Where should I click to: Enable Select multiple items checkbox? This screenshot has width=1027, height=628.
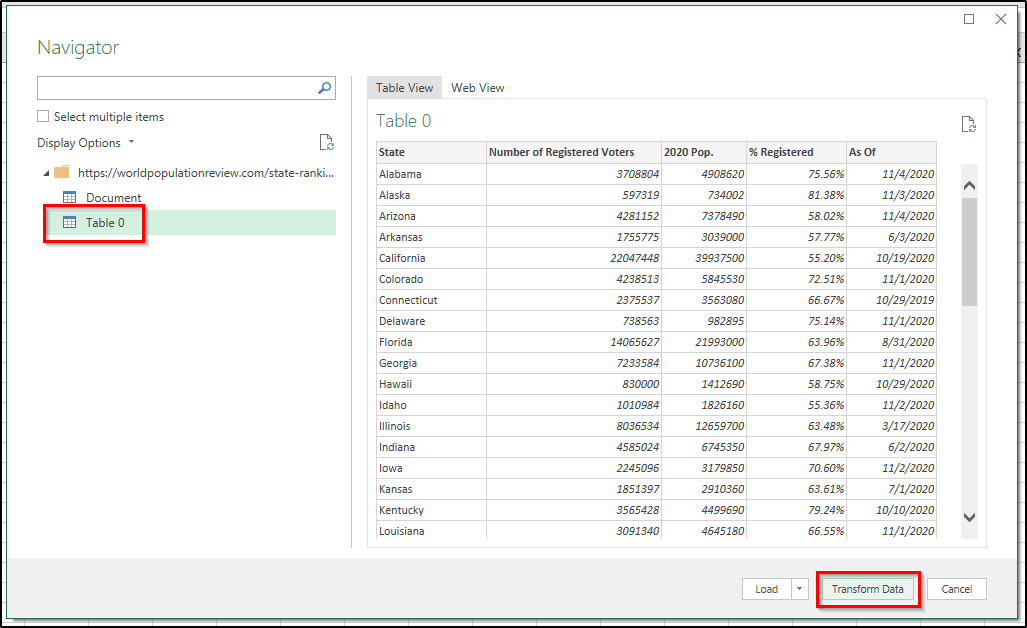click(43, 117)
